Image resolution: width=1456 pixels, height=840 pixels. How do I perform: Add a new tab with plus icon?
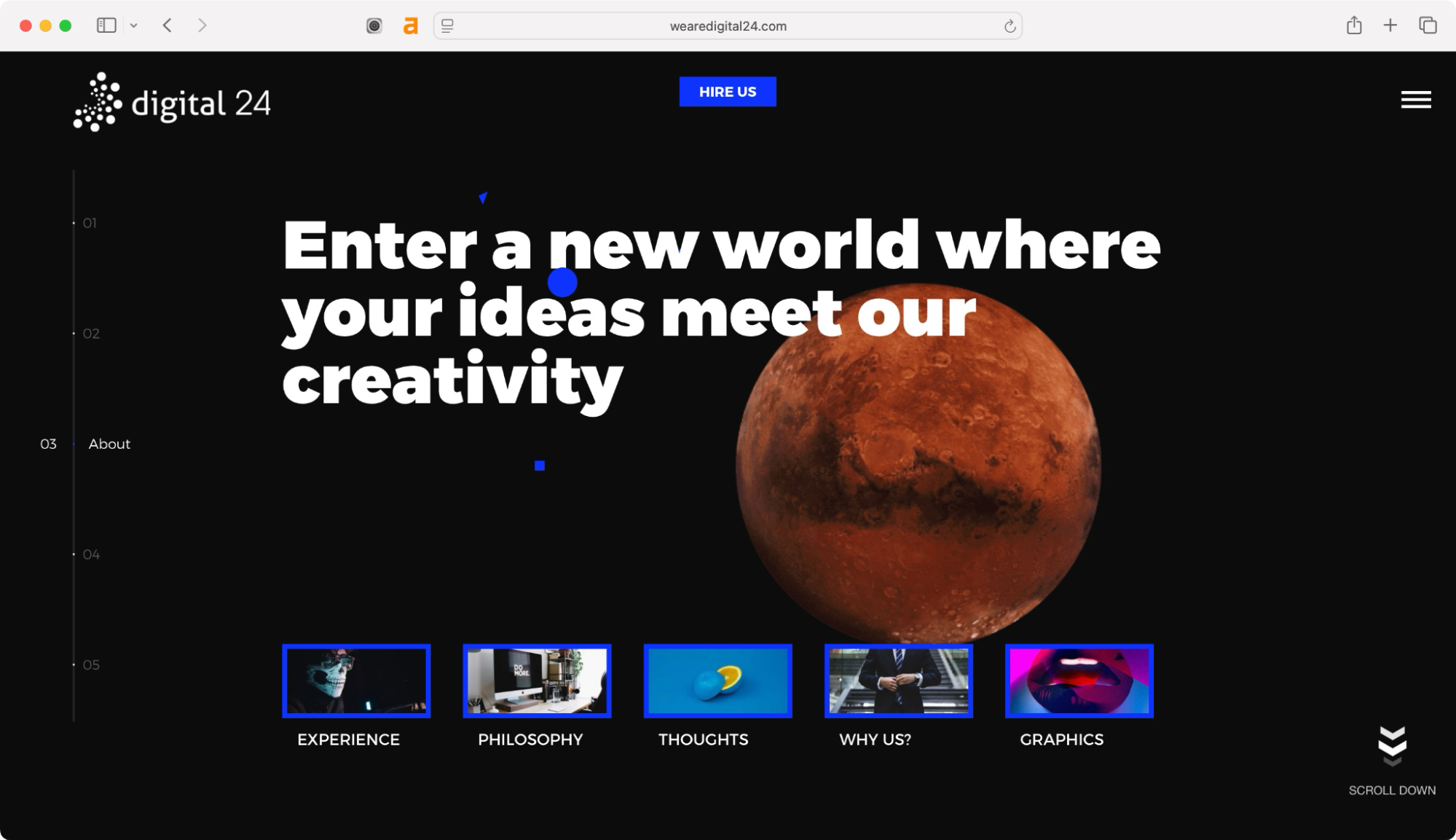coord(1390,25)
